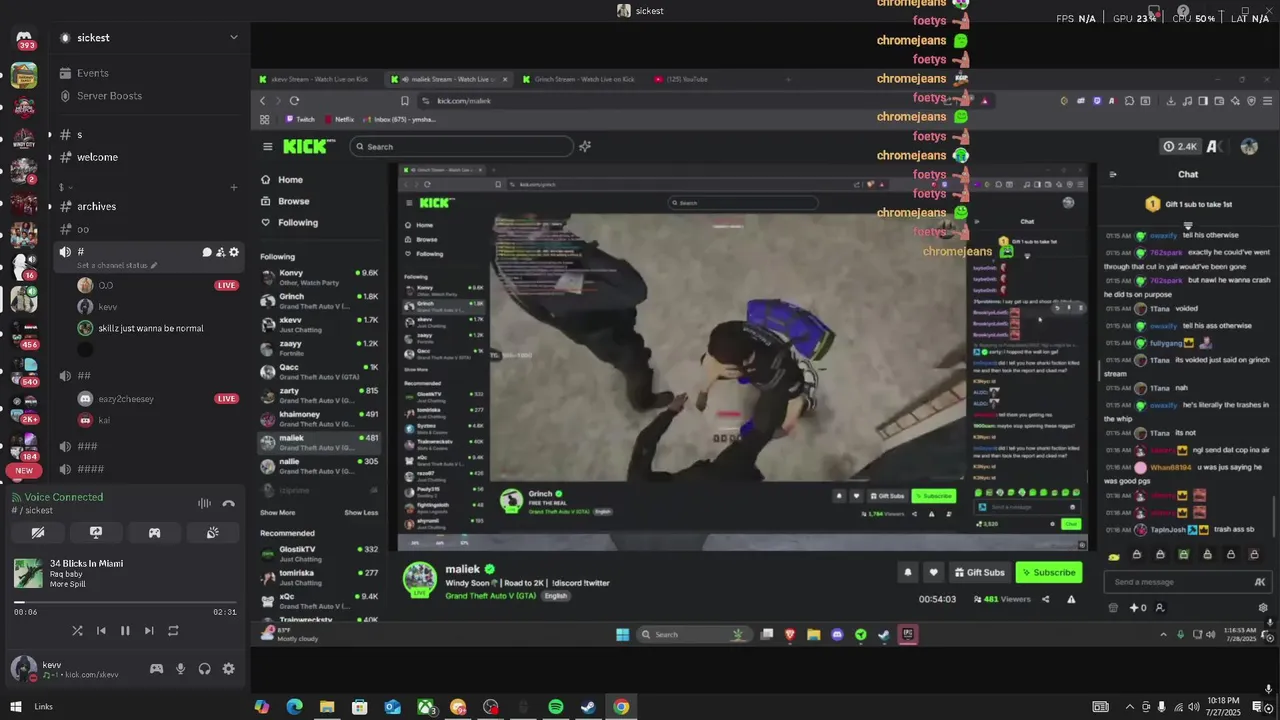The height and width of the screenshot is (720, 1280).
Task: Create a channel with the plus icon
Action: (234, 187)
